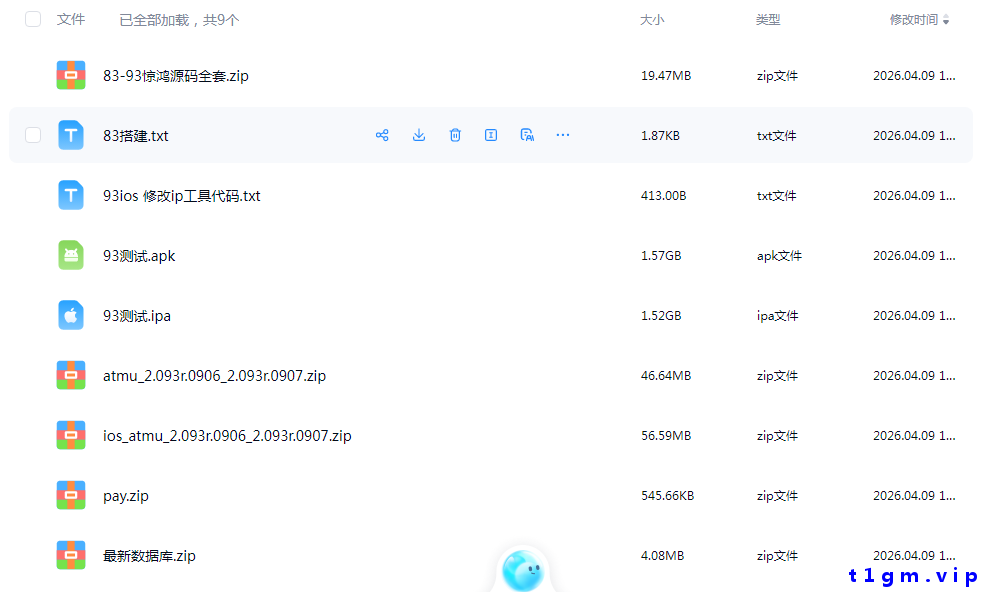Rename 83搭建.txt using the rename icon

(x=491, y=135)
